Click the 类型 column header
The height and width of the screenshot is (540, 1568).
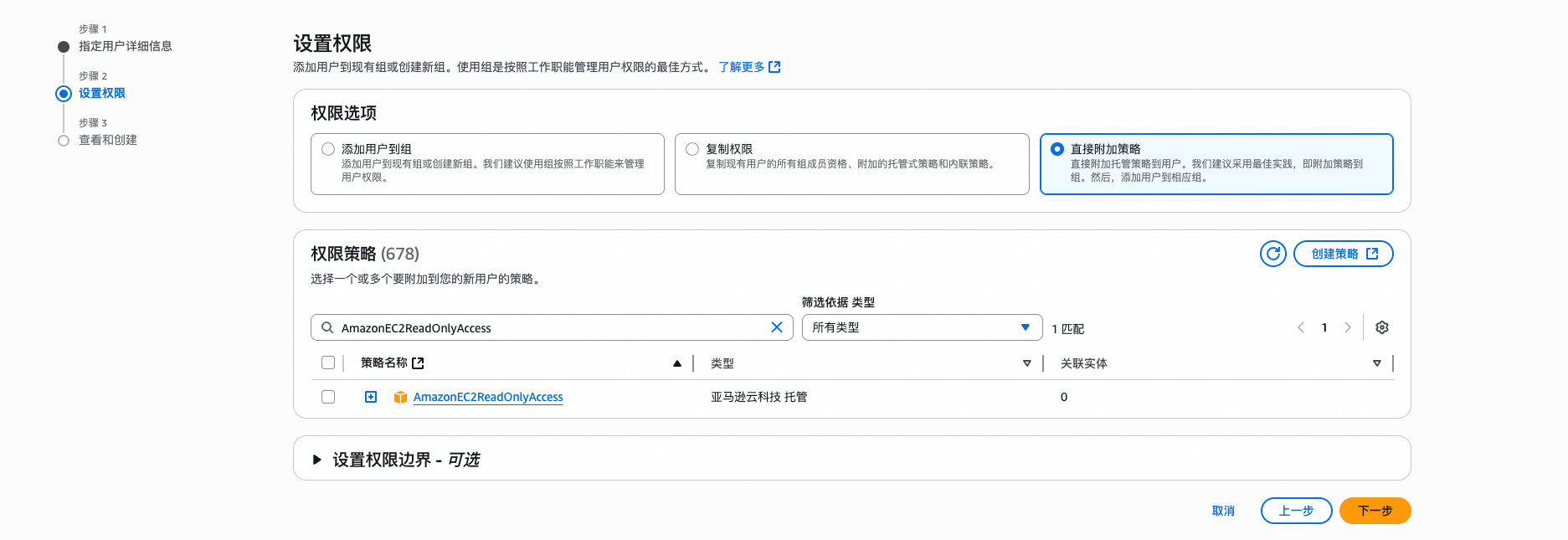click(722, 363)
